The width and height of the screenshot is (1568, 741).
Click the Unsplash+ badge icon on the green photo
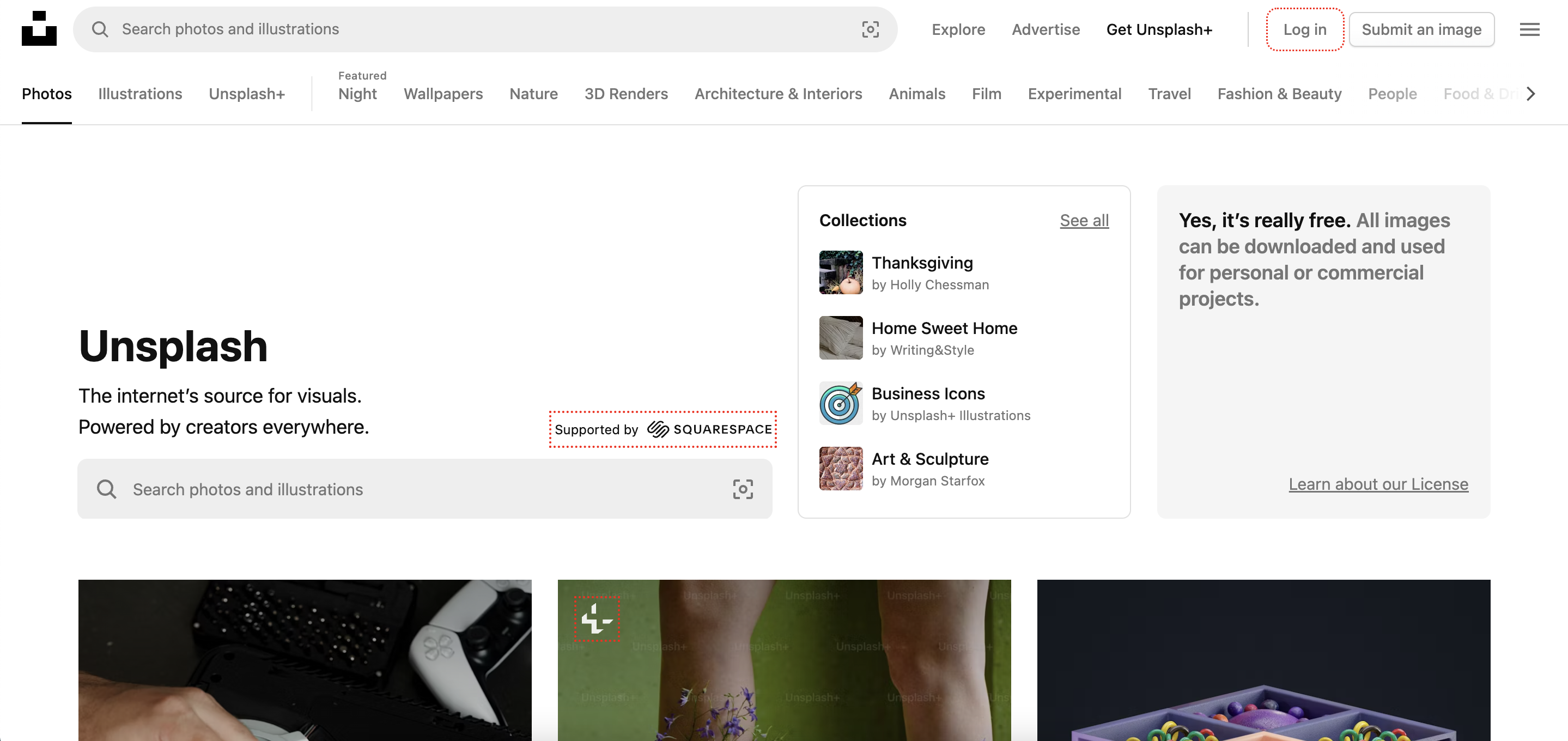point(597,619)
